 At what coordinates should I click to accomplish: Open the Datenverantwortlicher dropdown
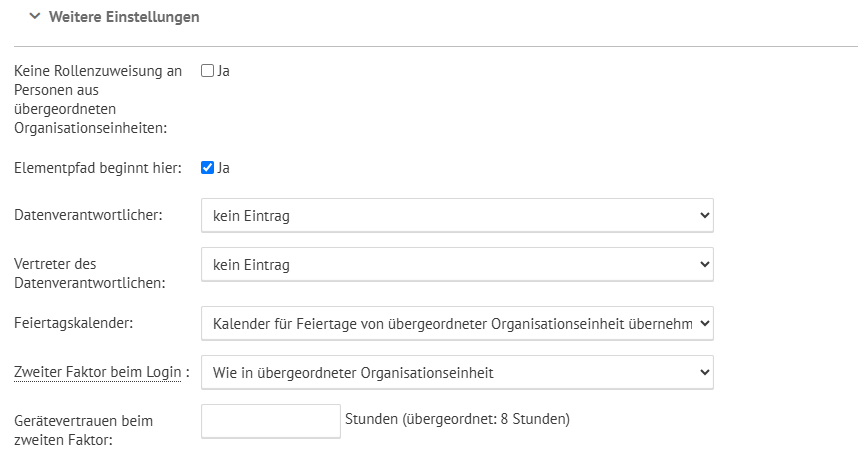click(x=457, y=216)
